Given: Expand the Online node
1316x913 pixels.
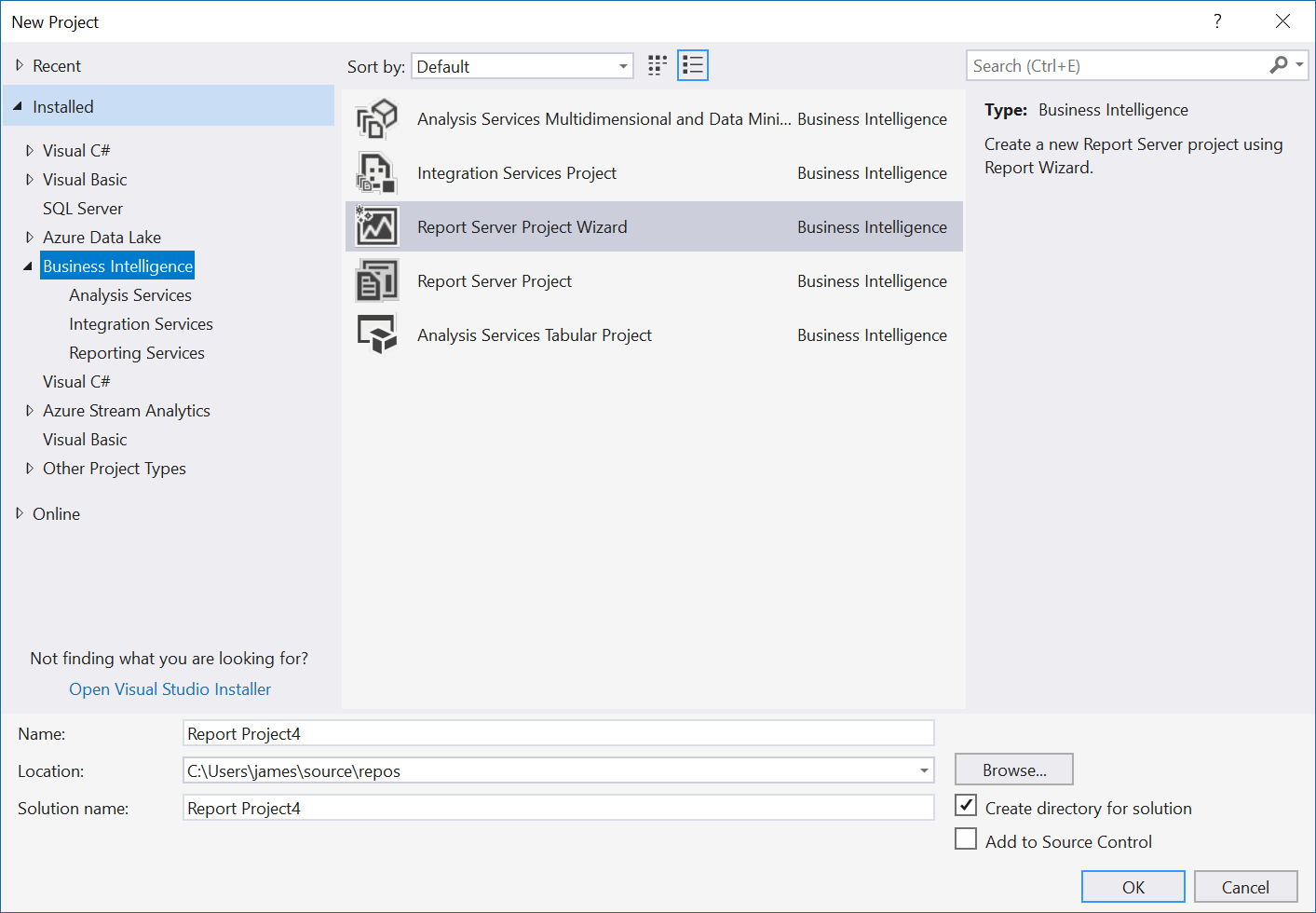Looking at the screenshot, I should coord(20,514).
